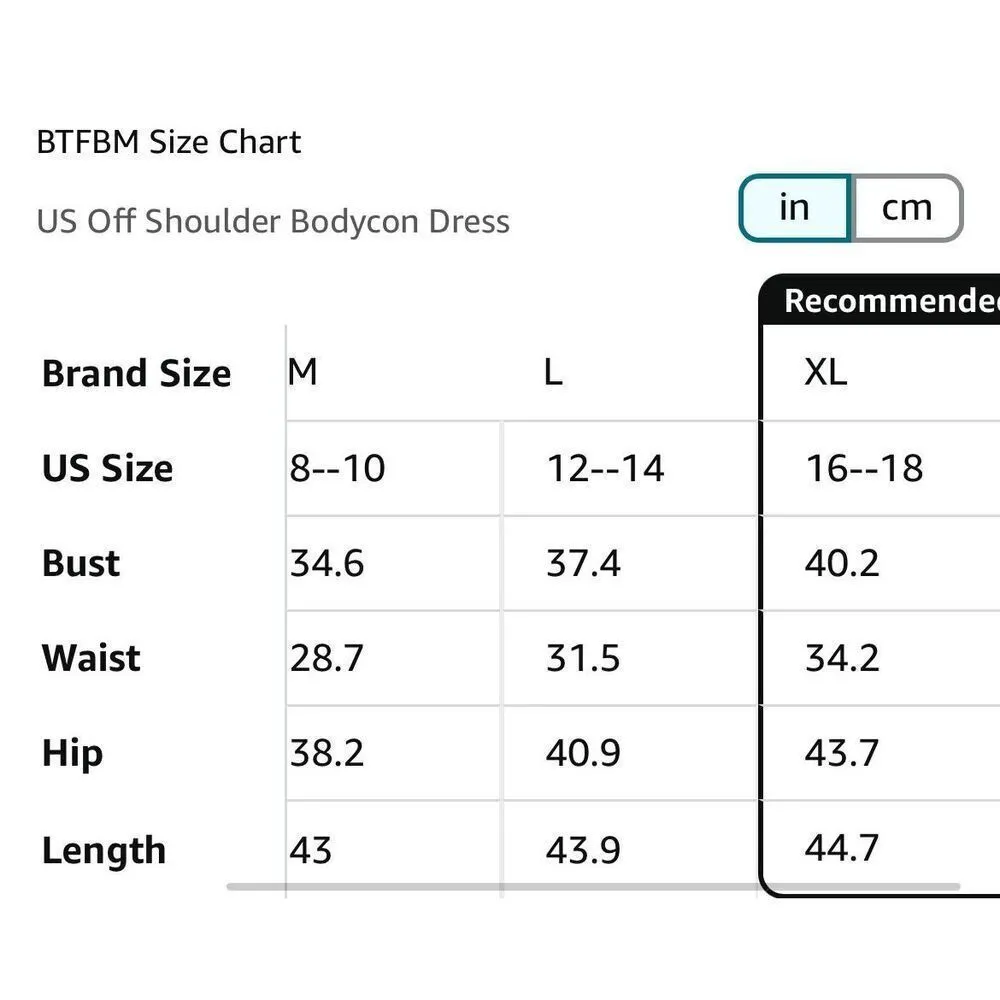Select the M brand size column
1000x1000 pixels.
pos(303,373)
